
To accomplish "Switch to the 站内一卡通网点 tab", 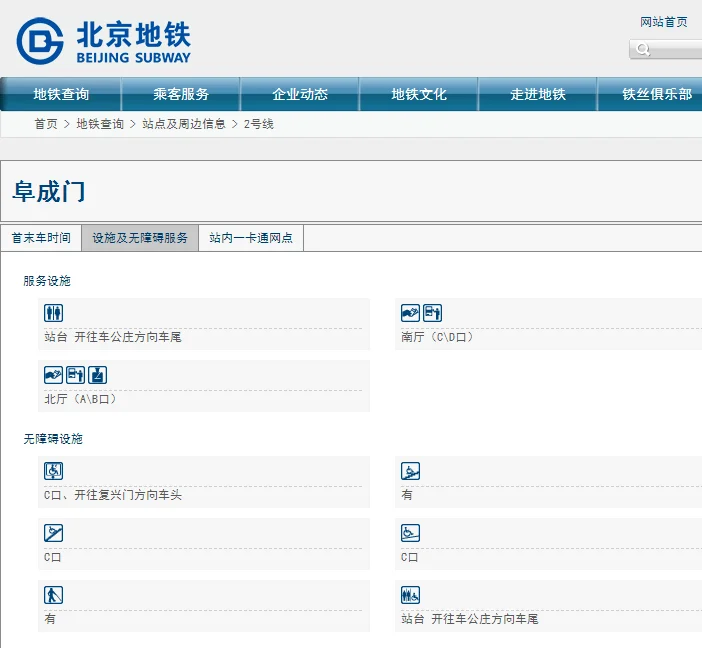I will (x=251, y=238).
